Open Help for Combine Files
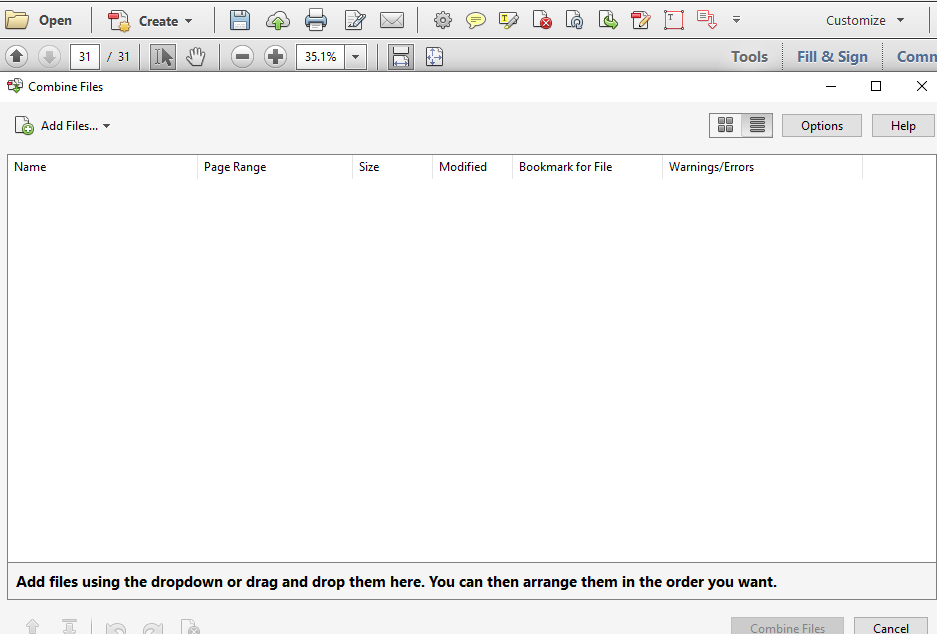 click(x=902, y=125)
